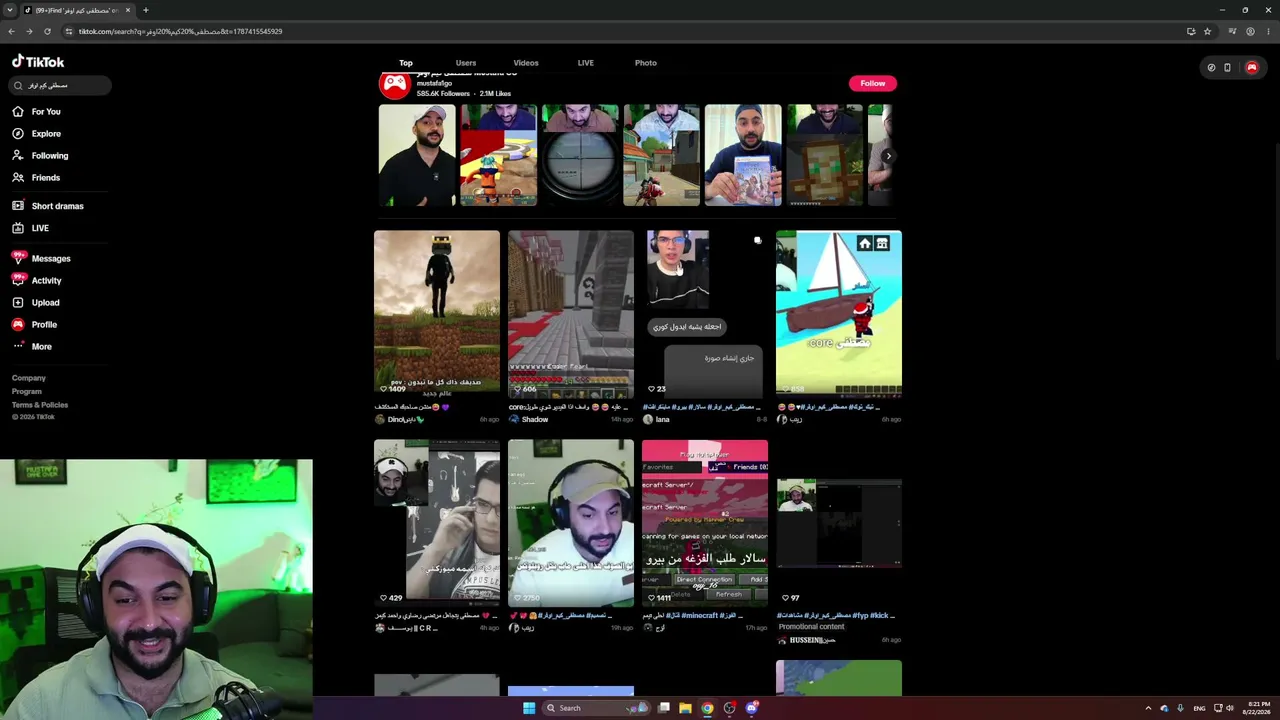Click the TikTok logo
The width and height of the screenshot is (1280, 720).
click(x=38, y=61)
